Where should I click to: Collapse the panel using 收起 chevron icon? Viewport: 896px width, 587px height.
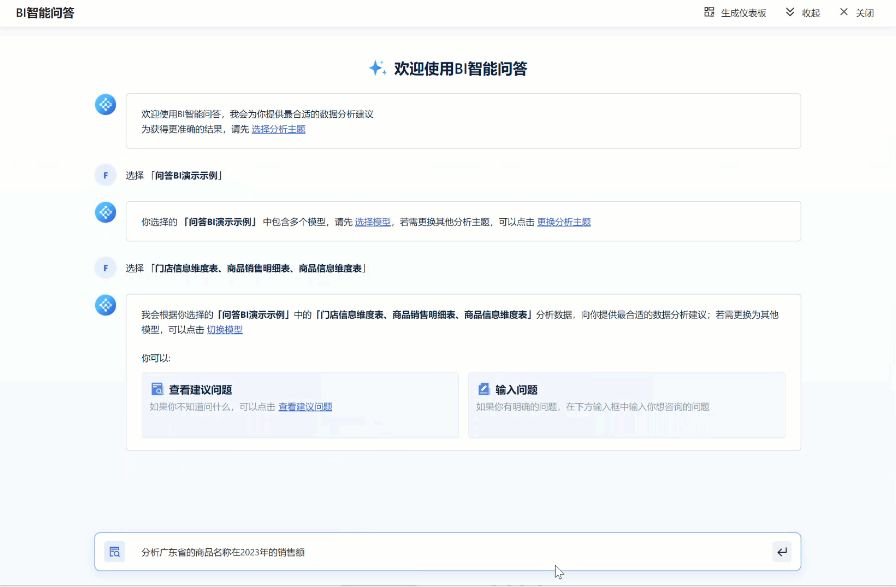(x=790, y=12)
